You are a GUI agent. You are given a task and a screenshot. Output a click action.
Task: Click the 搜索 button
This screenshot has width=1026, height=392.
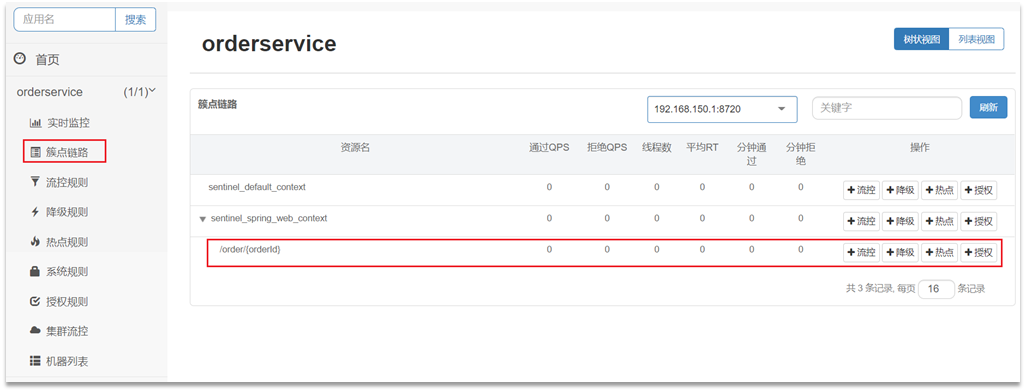[x=135, y=20]
